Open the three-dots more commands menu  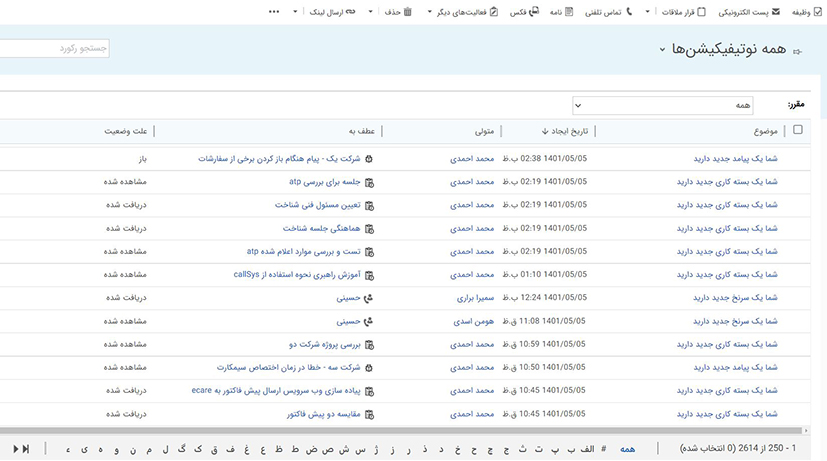point(274,12)
